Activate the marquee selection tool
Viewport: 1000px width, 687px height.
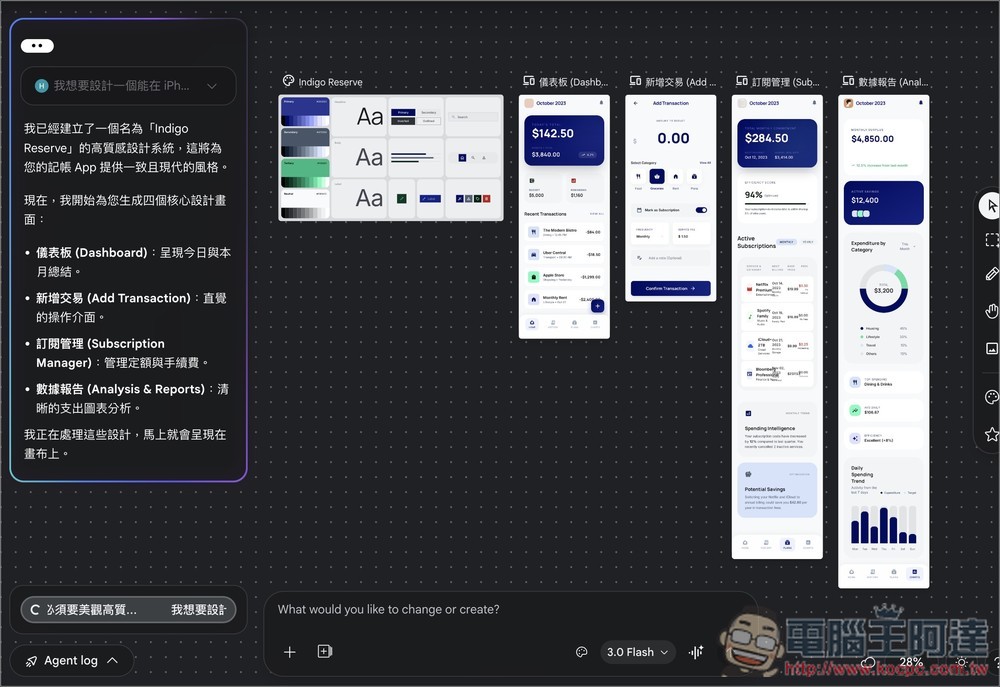click(x=989, y=240)
